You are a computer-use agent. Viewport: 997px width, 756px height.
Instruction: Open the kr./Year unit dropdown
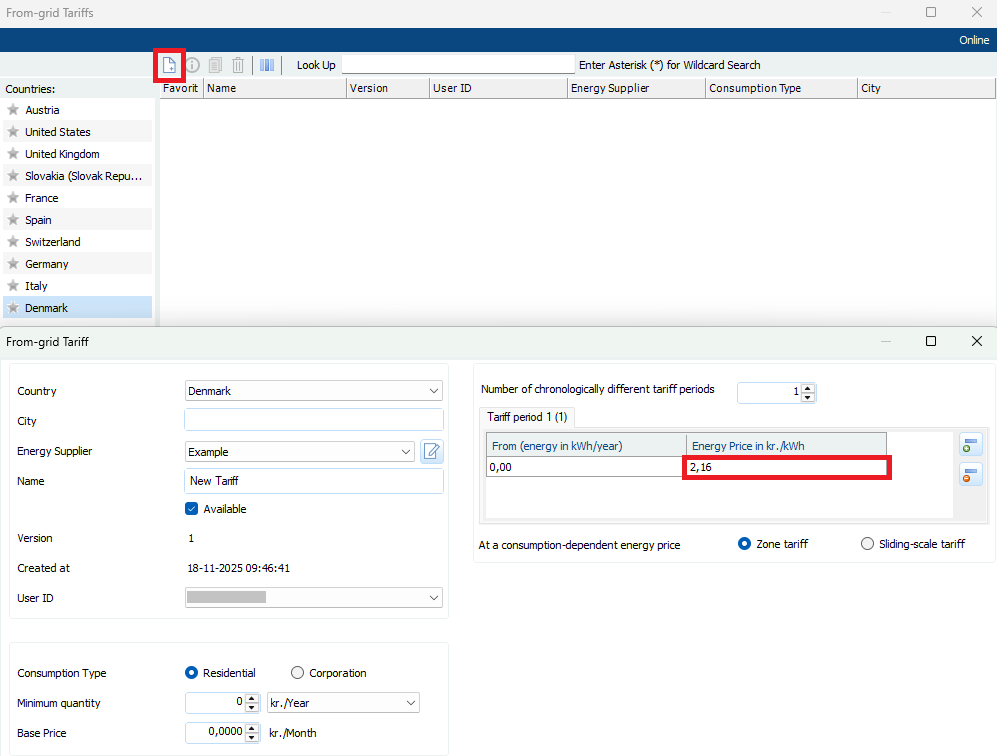pyautogui.click(x=410, y=703)
